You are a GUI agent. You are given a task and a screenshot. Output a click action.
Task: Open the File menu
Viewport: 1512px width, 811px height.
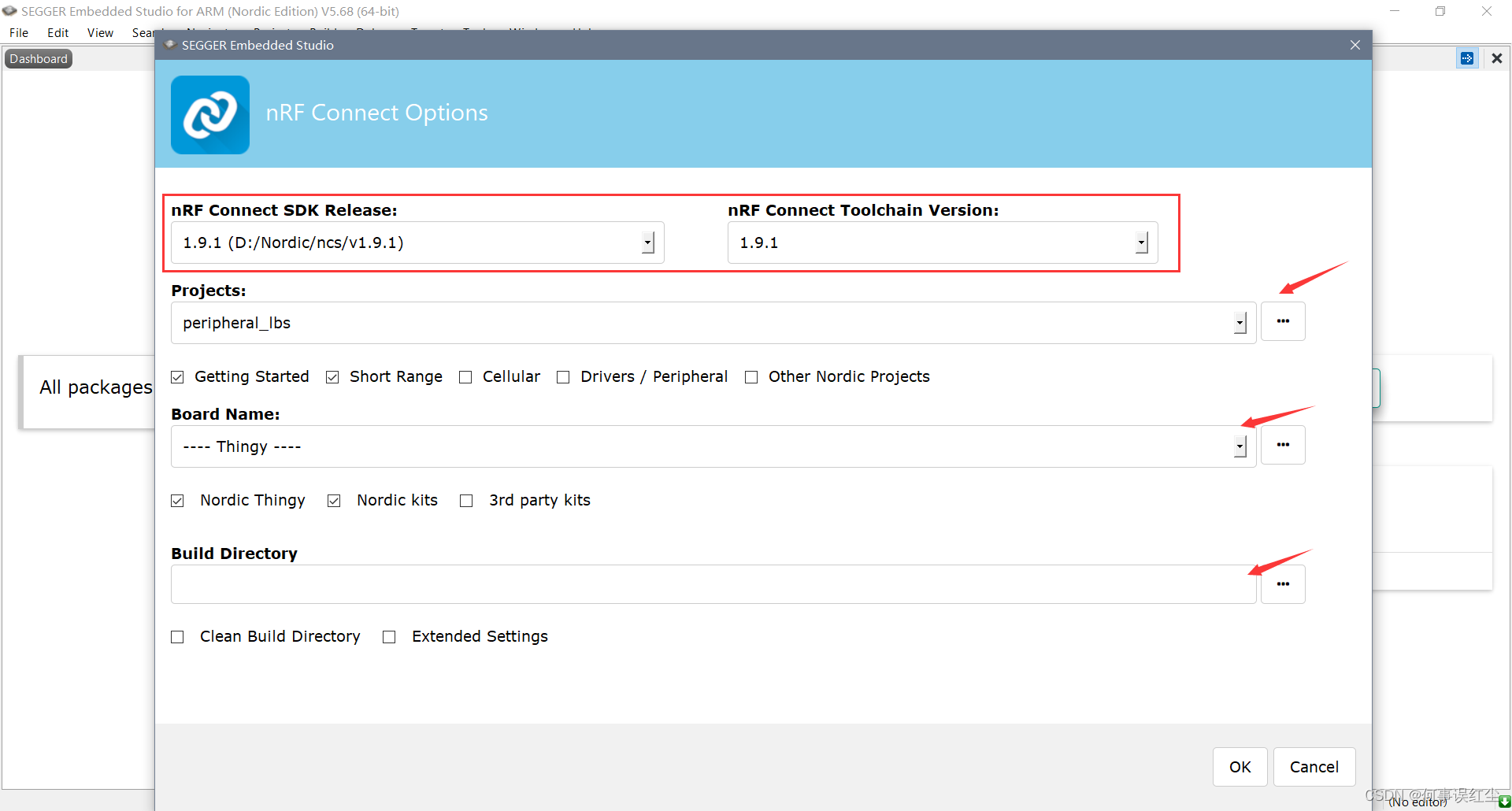[19, 32]
